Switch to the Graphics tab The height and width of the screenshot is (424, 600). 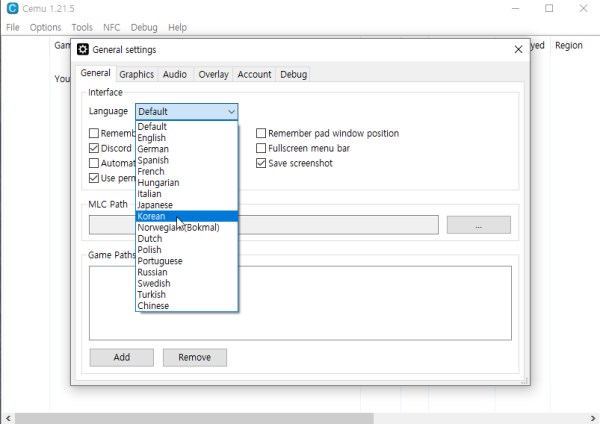coord(136,74)
